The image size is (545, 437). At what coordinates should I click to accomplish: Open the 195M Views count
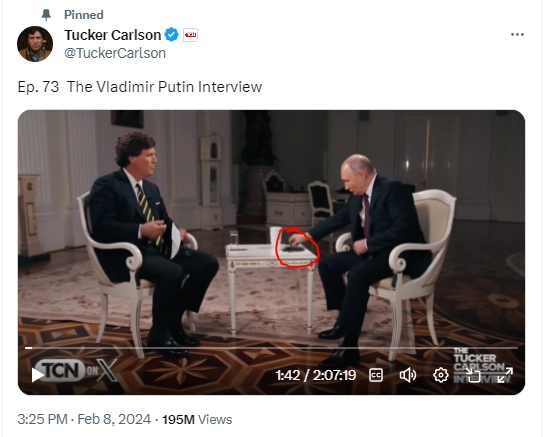tap(197, 420)
